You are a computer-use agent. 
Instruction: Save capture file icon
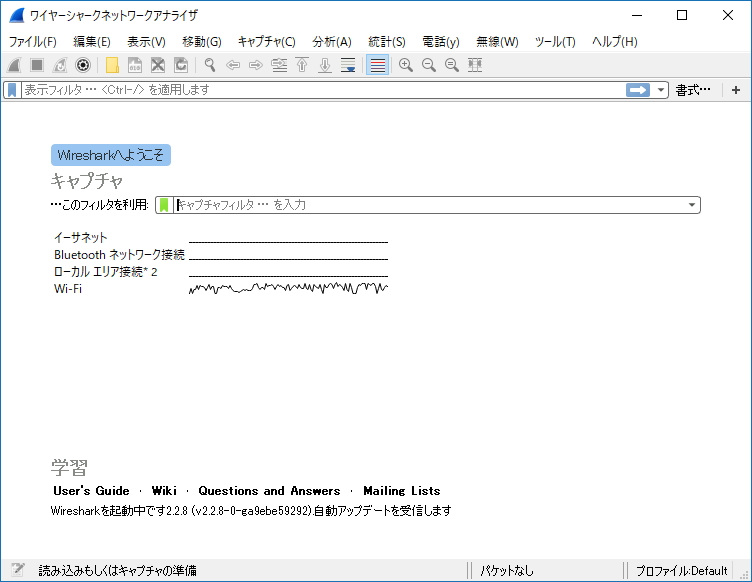coord(135,65)
